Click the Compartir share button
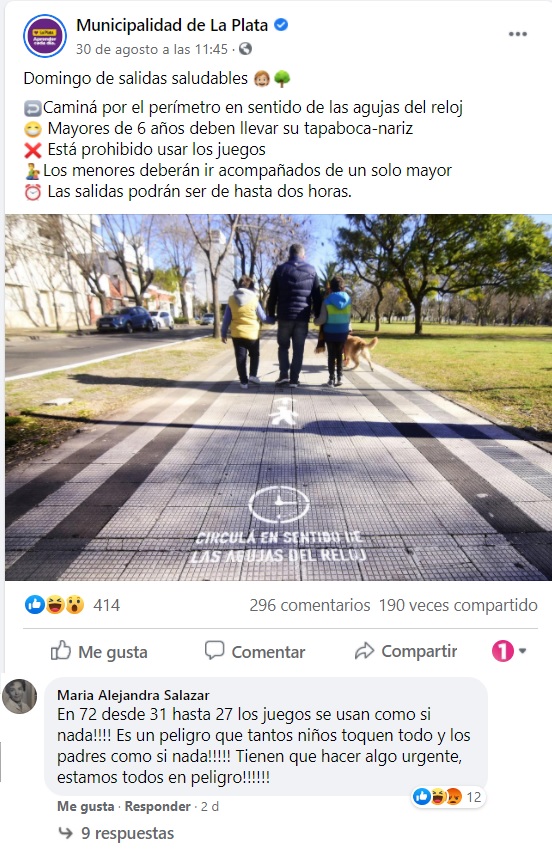This screenshot has height=857, width=552. pos(406,651)
